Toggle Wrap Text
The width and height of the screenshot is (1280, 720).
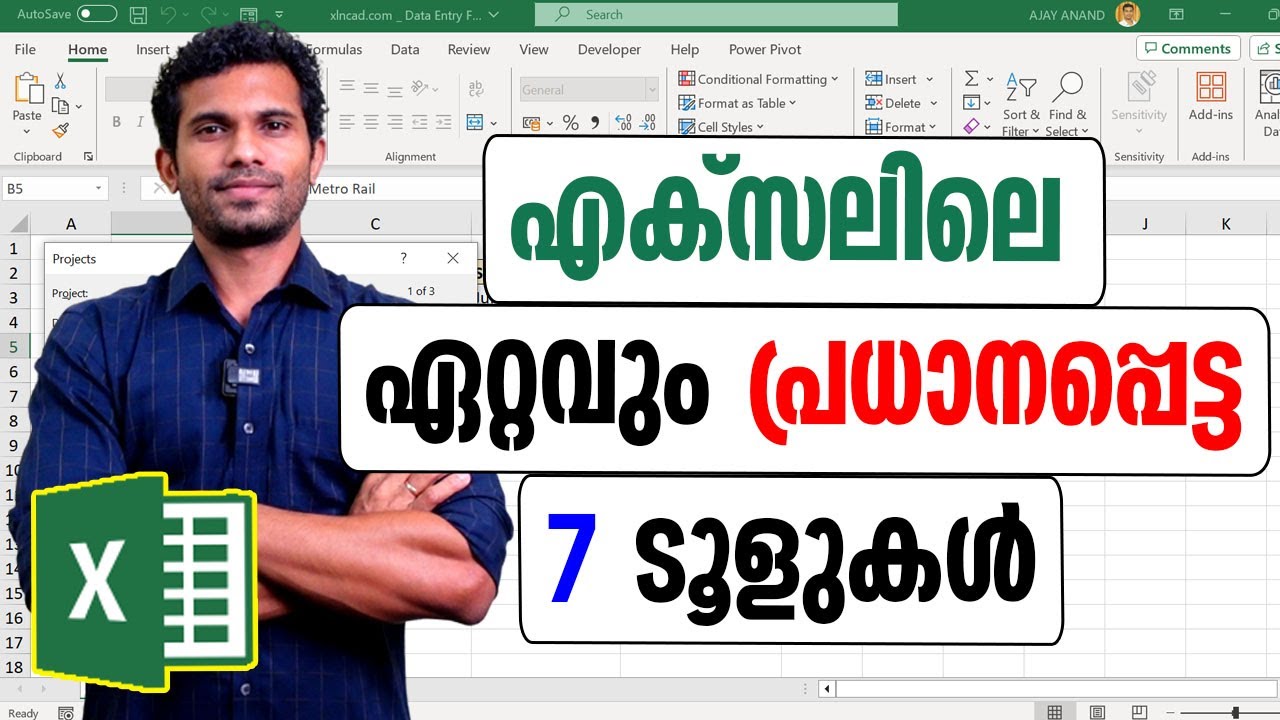click(477, 89)
